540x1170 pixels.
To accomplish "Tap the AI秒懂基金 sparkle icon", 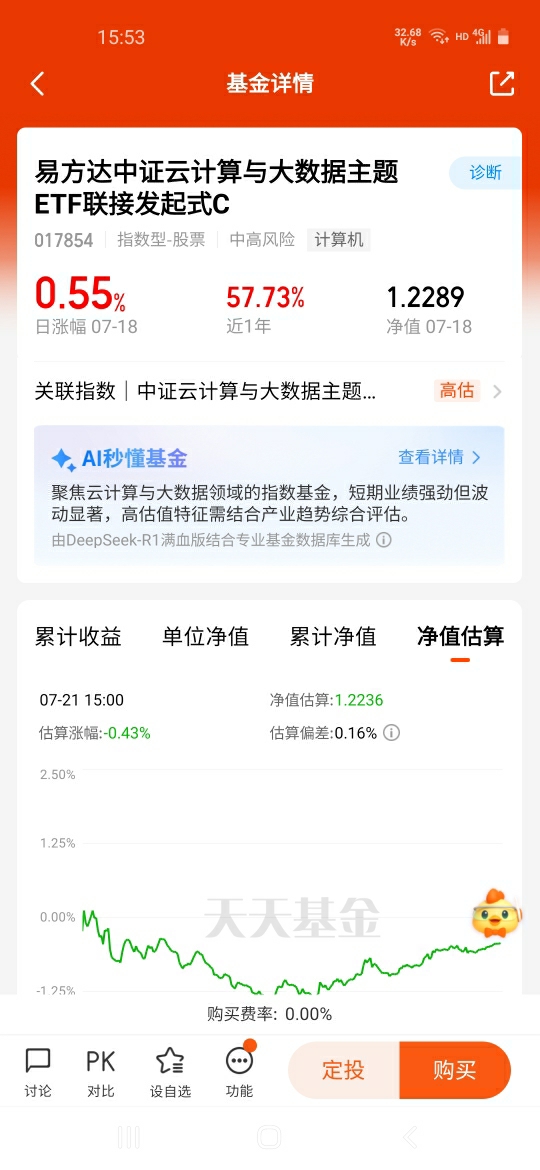I will point(63,460).
